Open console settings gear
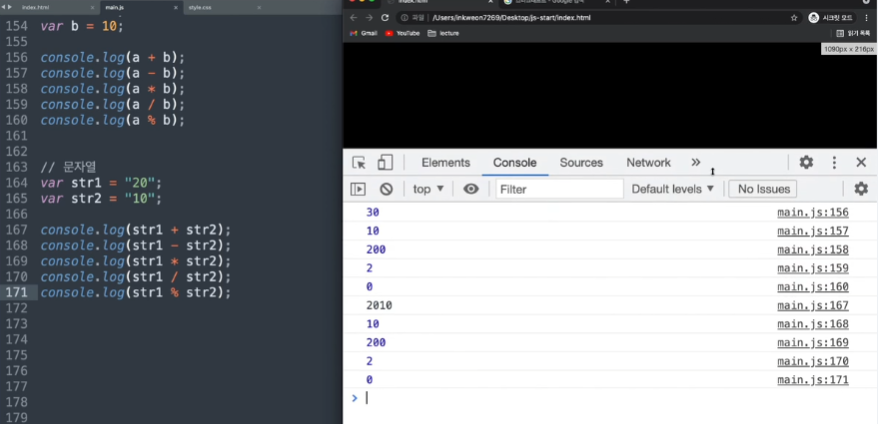 (861, 189)
